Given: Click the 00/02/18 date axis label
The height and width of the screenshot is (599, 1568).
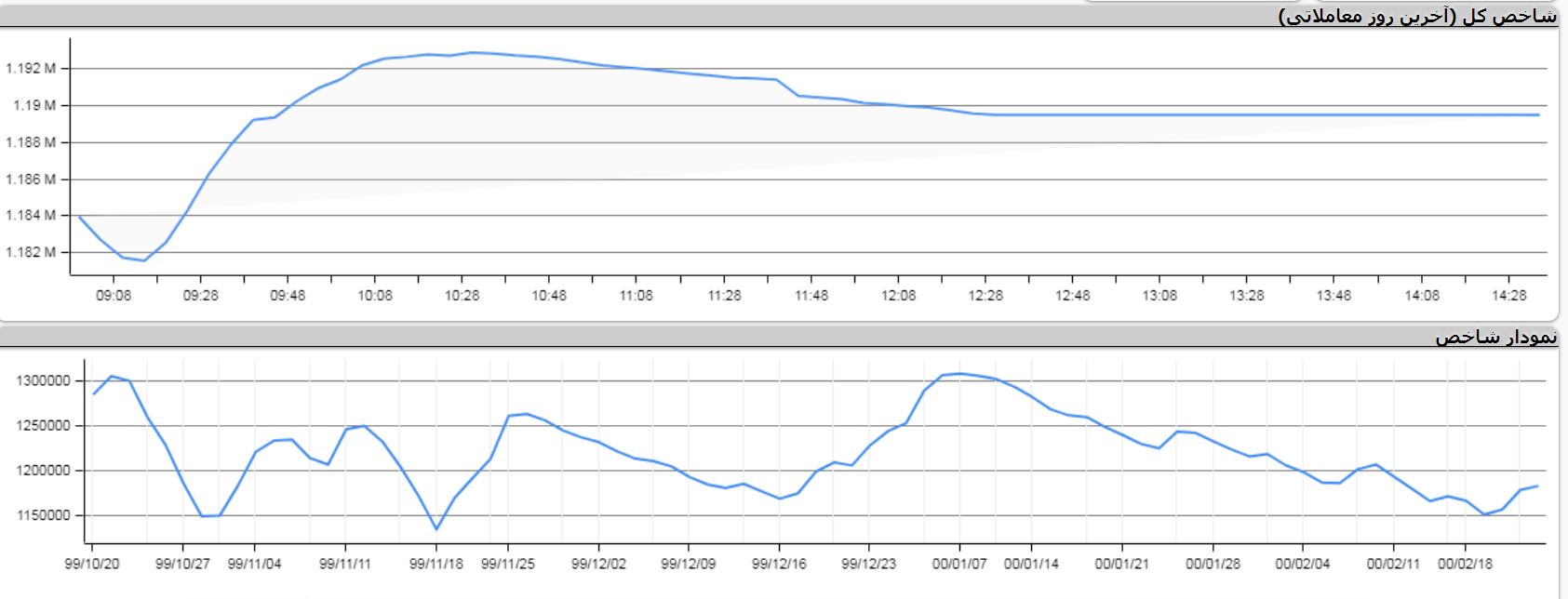Looking at the screenshot, I should (x=1465, y=564).
